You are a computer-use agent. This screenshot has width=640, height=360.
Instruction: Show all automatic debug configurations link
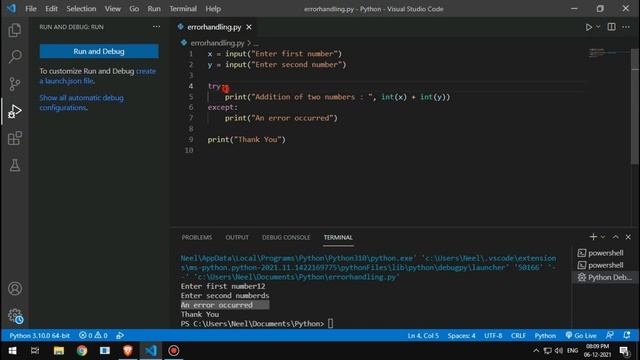click(82, 102)
